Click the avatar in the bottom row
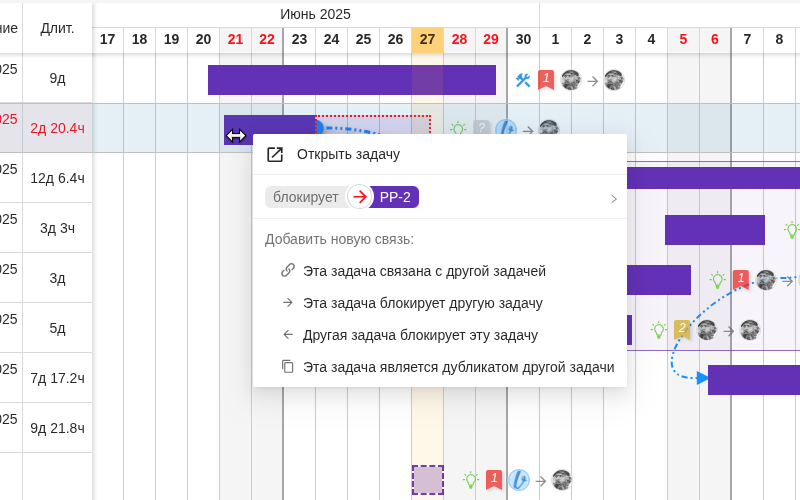Image resolution: width=800 pixels, height=500 pixels. coord(561,480)
